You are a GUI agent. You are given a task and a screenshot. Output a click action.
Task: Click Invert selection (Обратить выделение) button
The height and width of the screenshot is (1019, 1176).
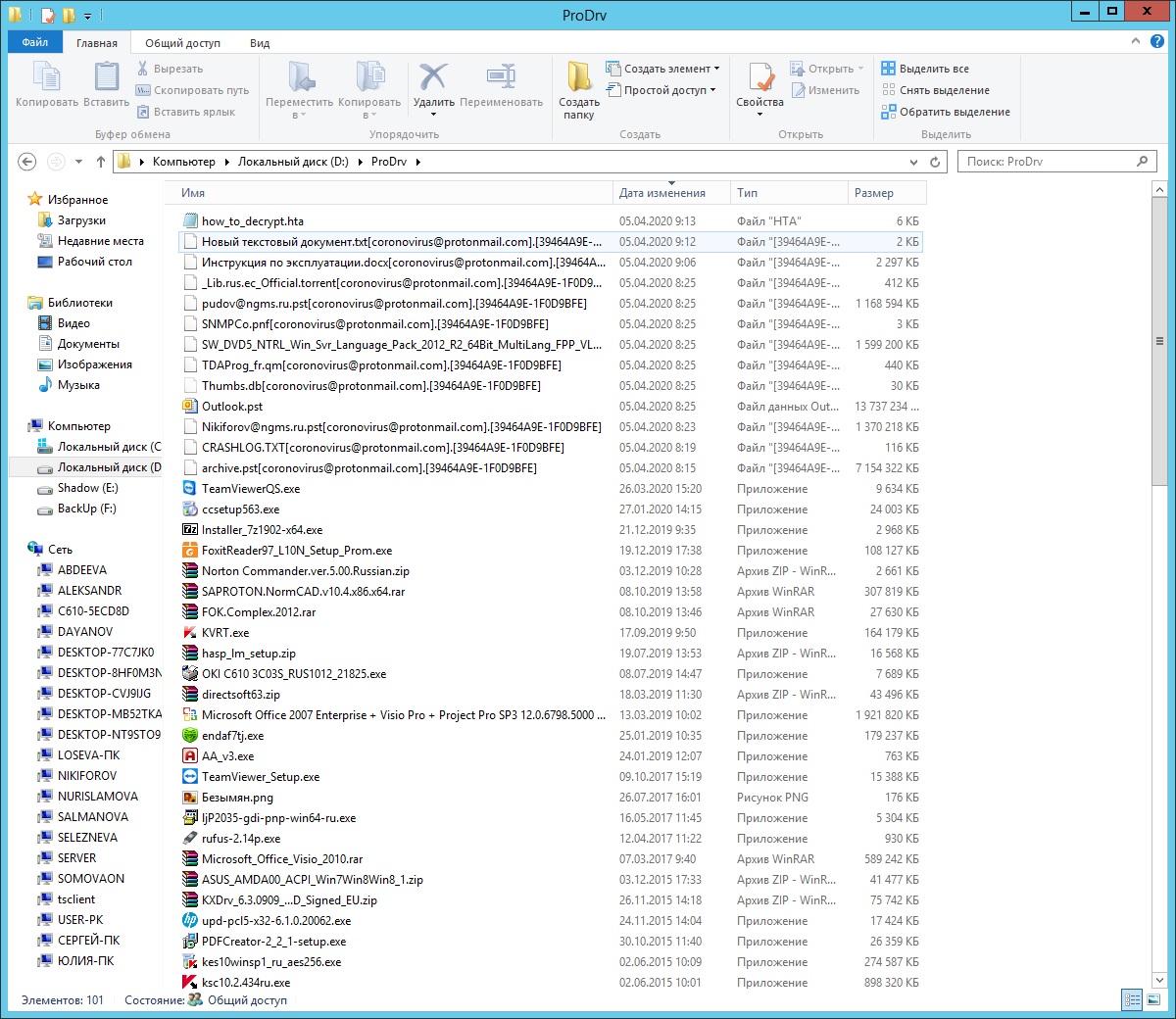pyautogui.click(x=954, y=112)
